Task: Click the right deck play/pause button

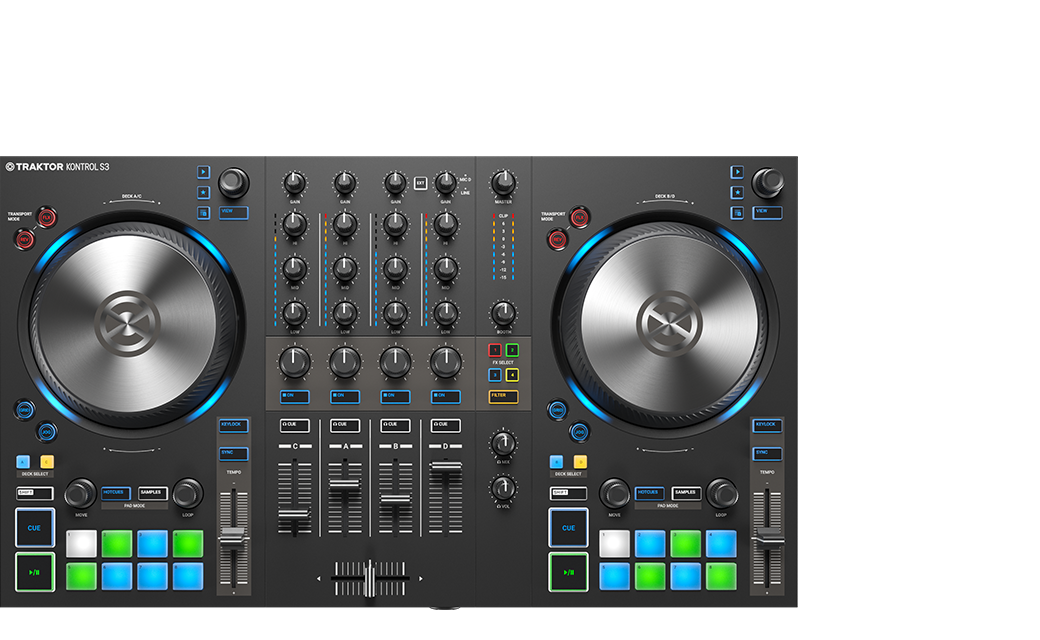Action: coord(568,572)
